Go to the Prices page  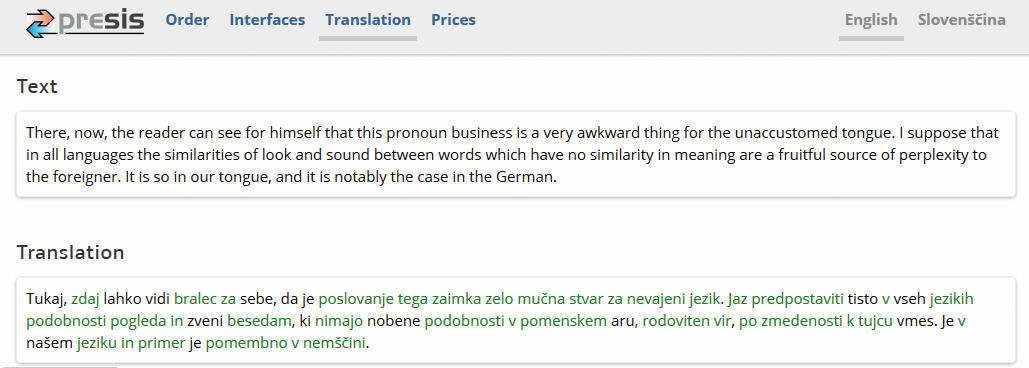coord(453,20)
